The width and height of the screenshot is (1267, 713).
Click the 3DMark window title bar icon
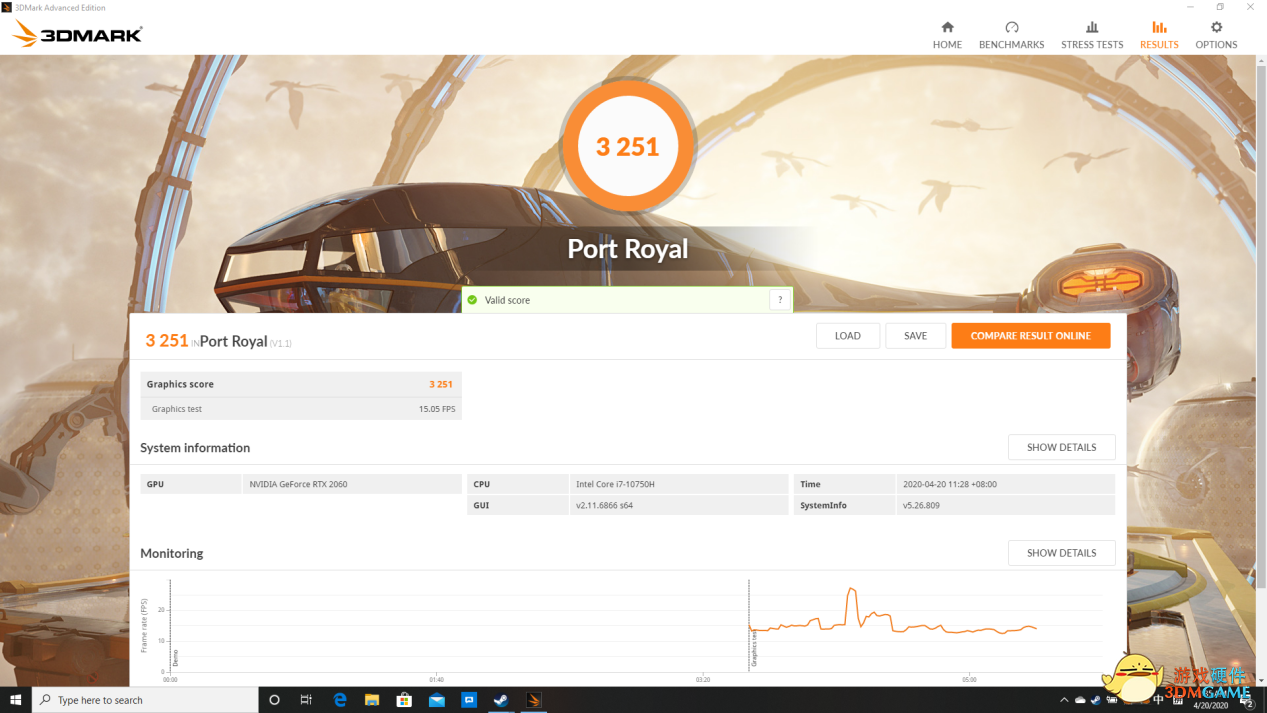(x=7, y=7)
